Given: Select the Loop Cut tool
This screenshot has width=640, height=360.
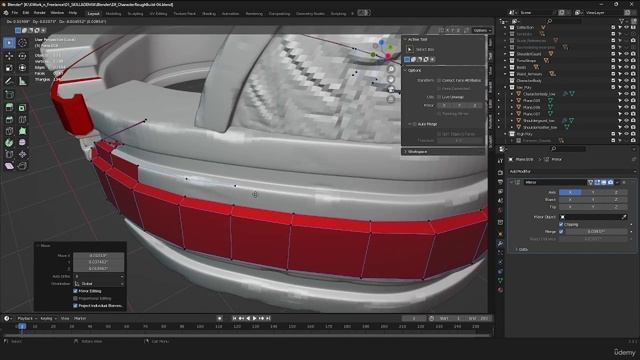Looking at the screenshot, I should pyautogui.click(x=22, y=120).
